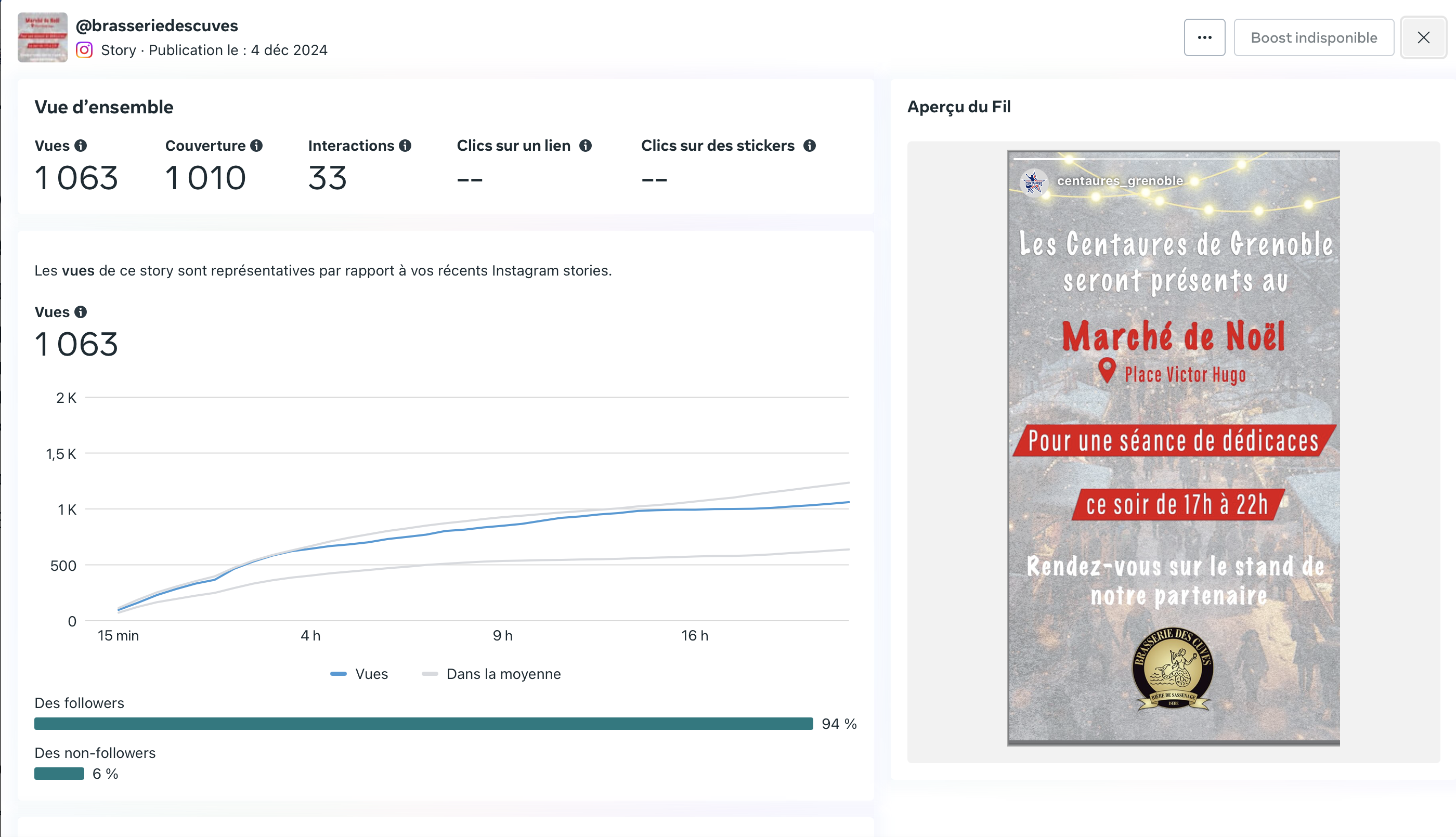Open the three-dots more options menu
1456x837 pixels.
tap(1204, 37)
